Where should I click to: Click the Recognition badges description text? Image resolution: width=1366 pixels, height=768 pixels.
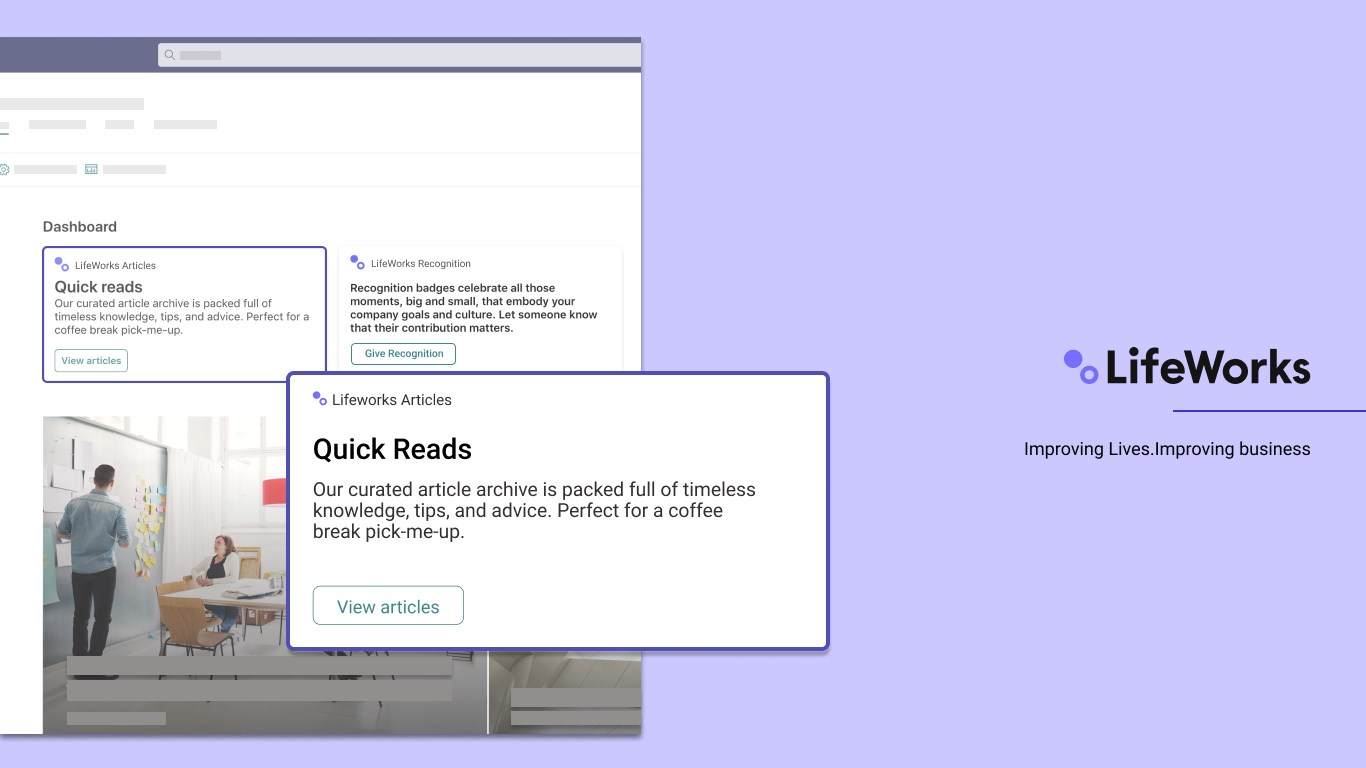(474, 308)
